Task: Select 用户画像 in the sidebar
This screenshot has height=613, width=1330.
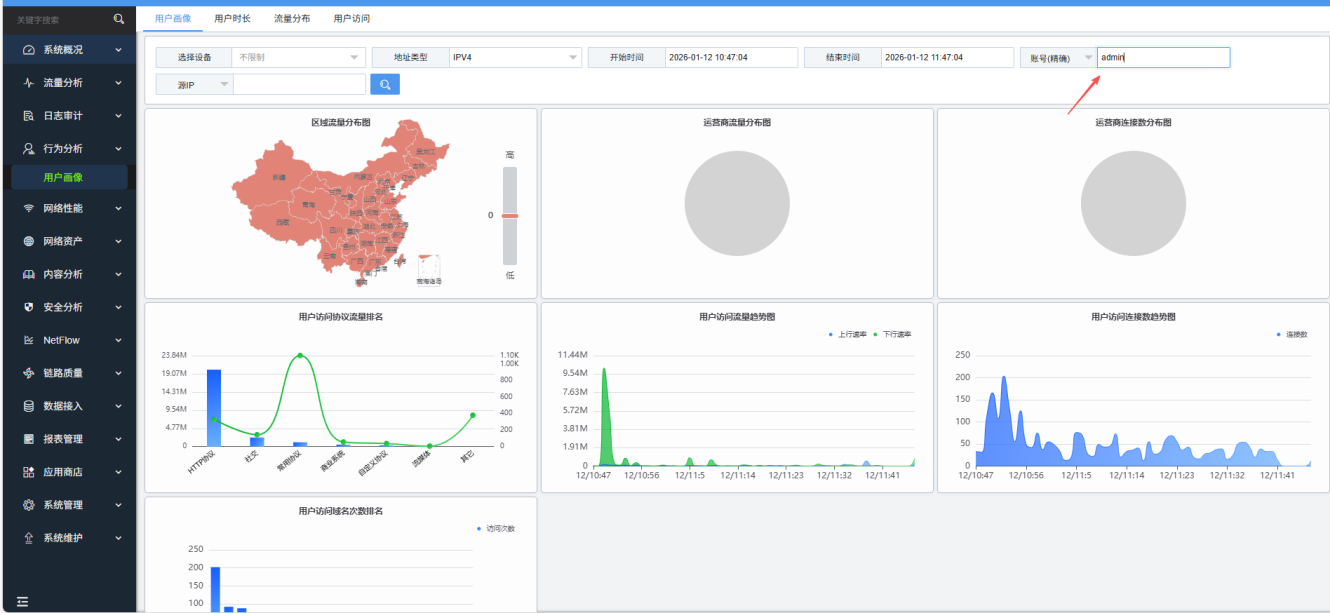Action: 64,178
